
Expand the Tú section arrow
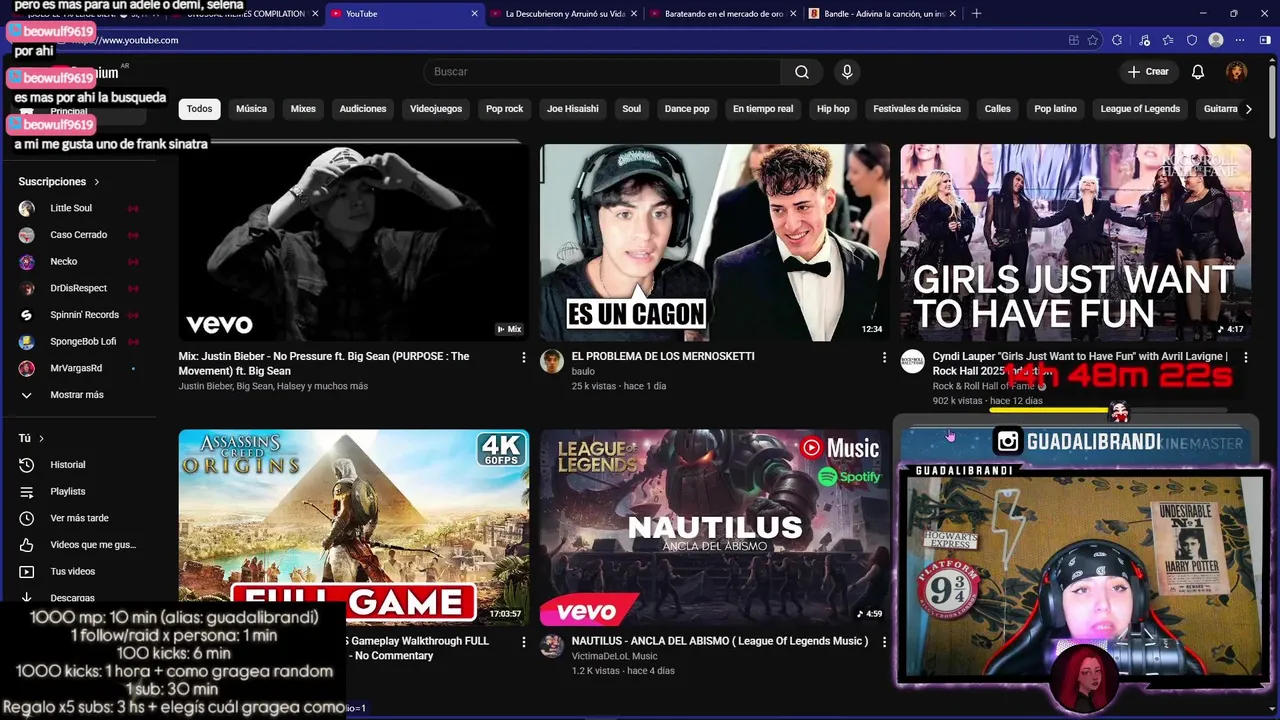(x=41, y=438)
